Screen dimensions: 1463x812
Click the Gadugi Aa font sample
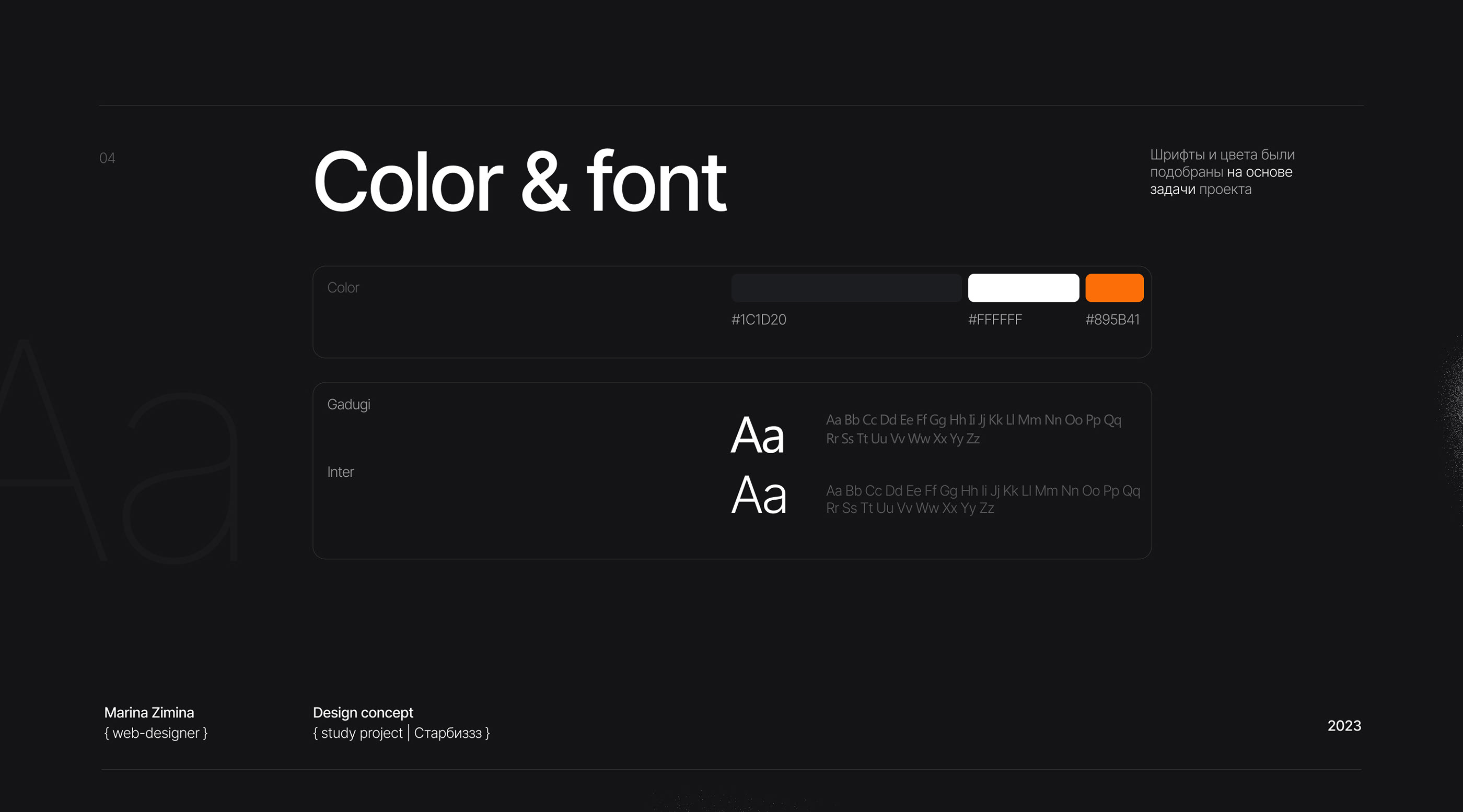(x=757, y=436)
